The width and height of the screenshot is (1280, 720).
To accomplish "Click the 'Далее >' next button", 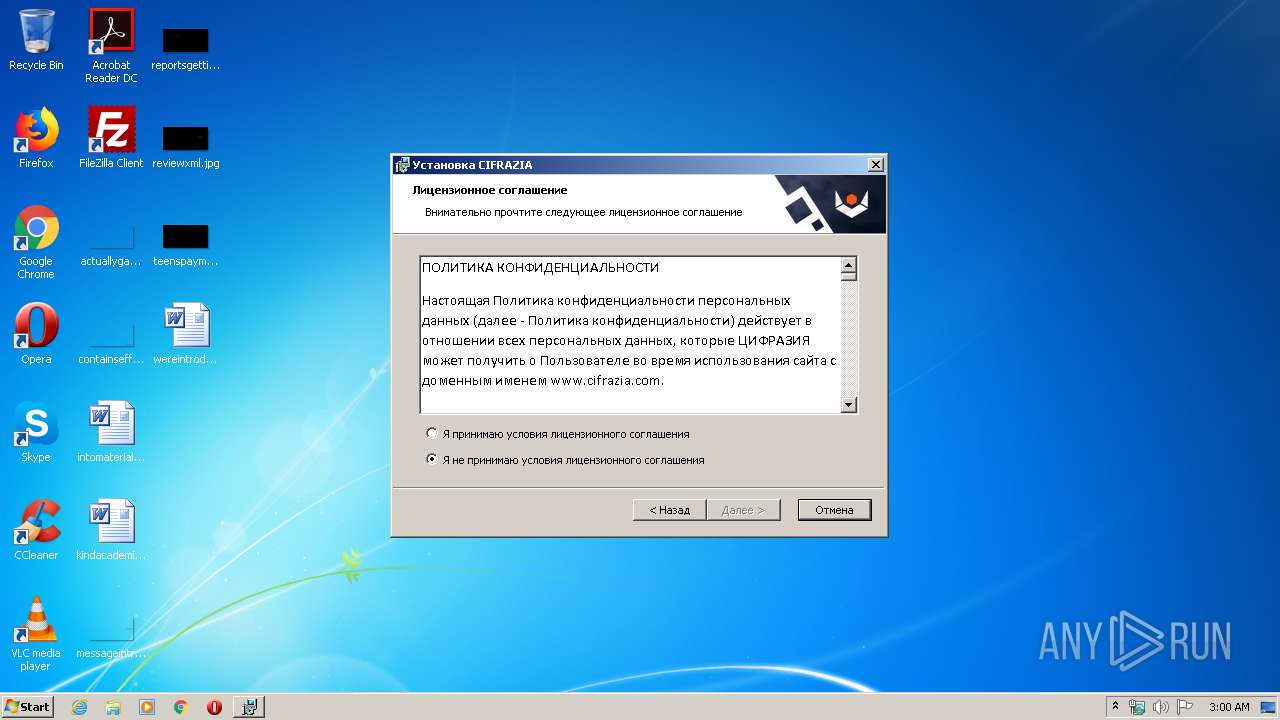I will pos(743,510).
